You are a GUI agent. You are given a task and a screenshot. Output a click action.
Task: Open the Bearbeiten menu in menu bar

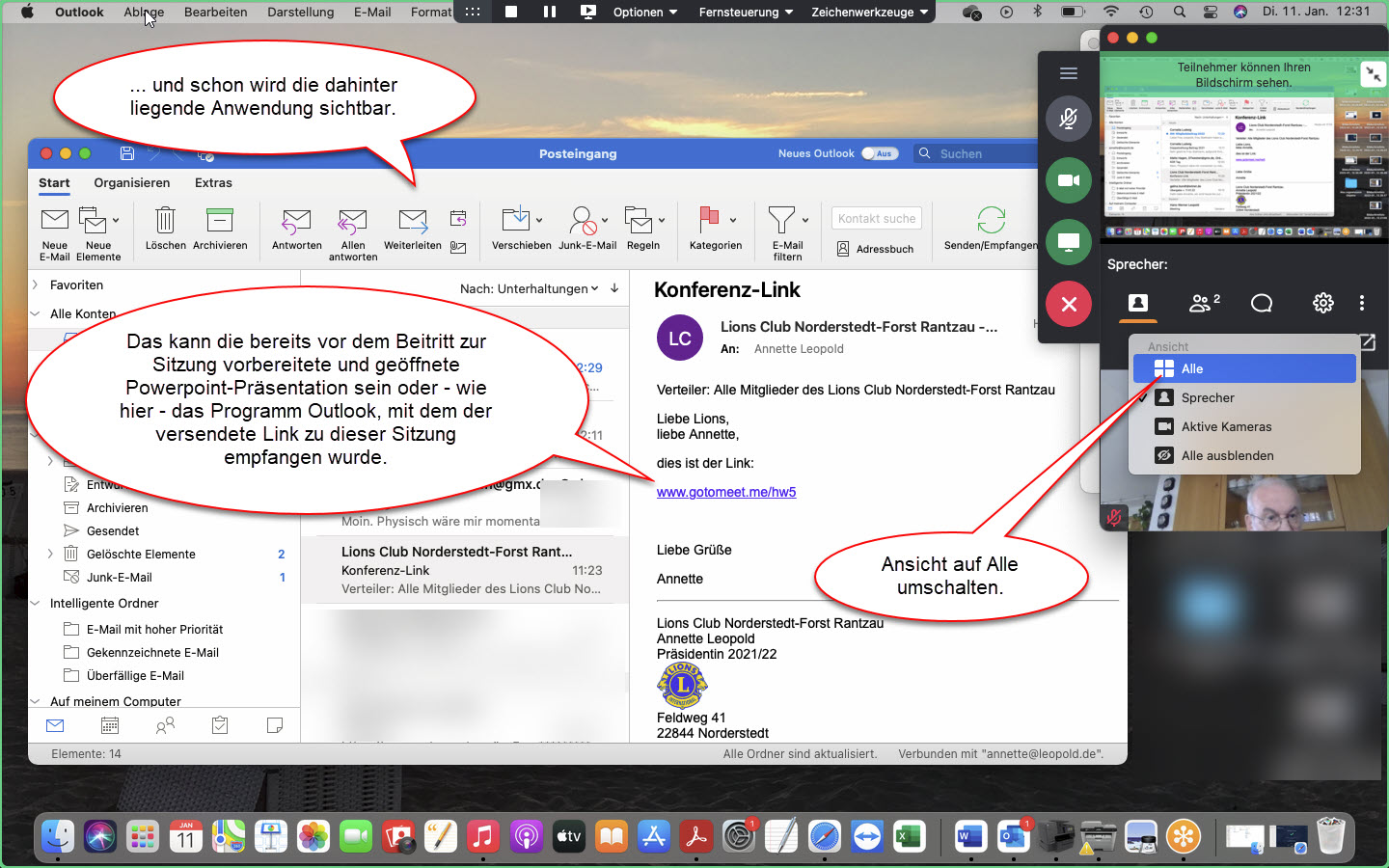click(215, 12)
